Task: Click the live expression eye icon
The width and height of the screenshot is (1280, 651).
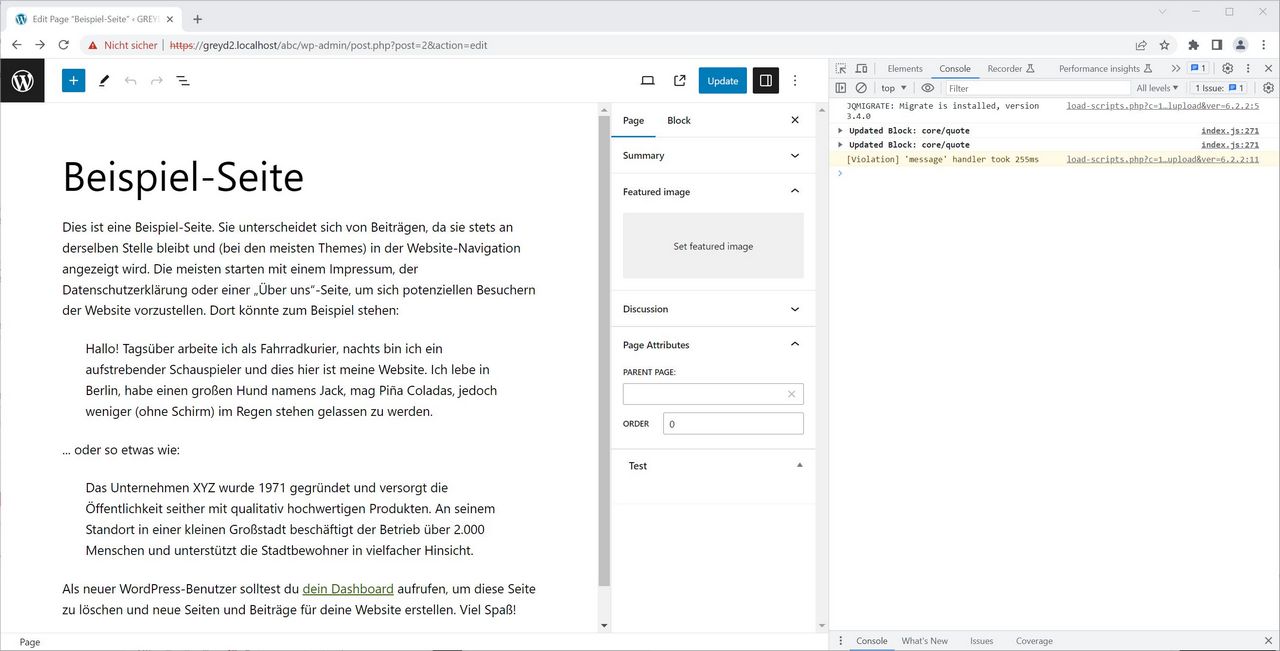Action: 927,88
